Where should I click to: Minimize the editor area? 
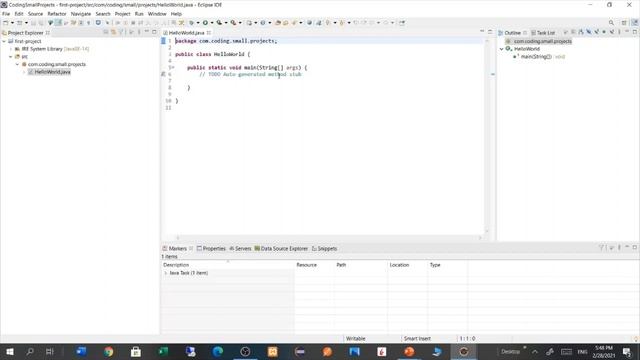482,31
